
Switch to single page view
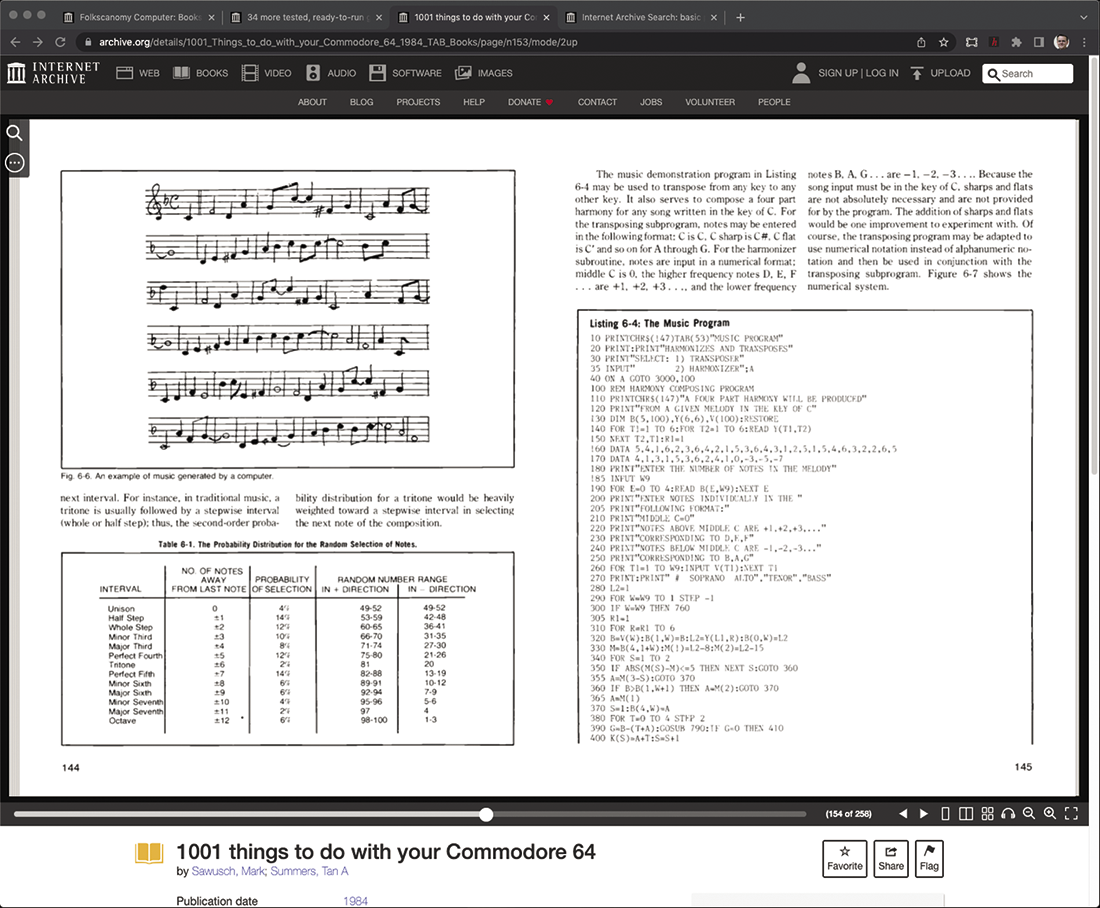coord(946,814)
